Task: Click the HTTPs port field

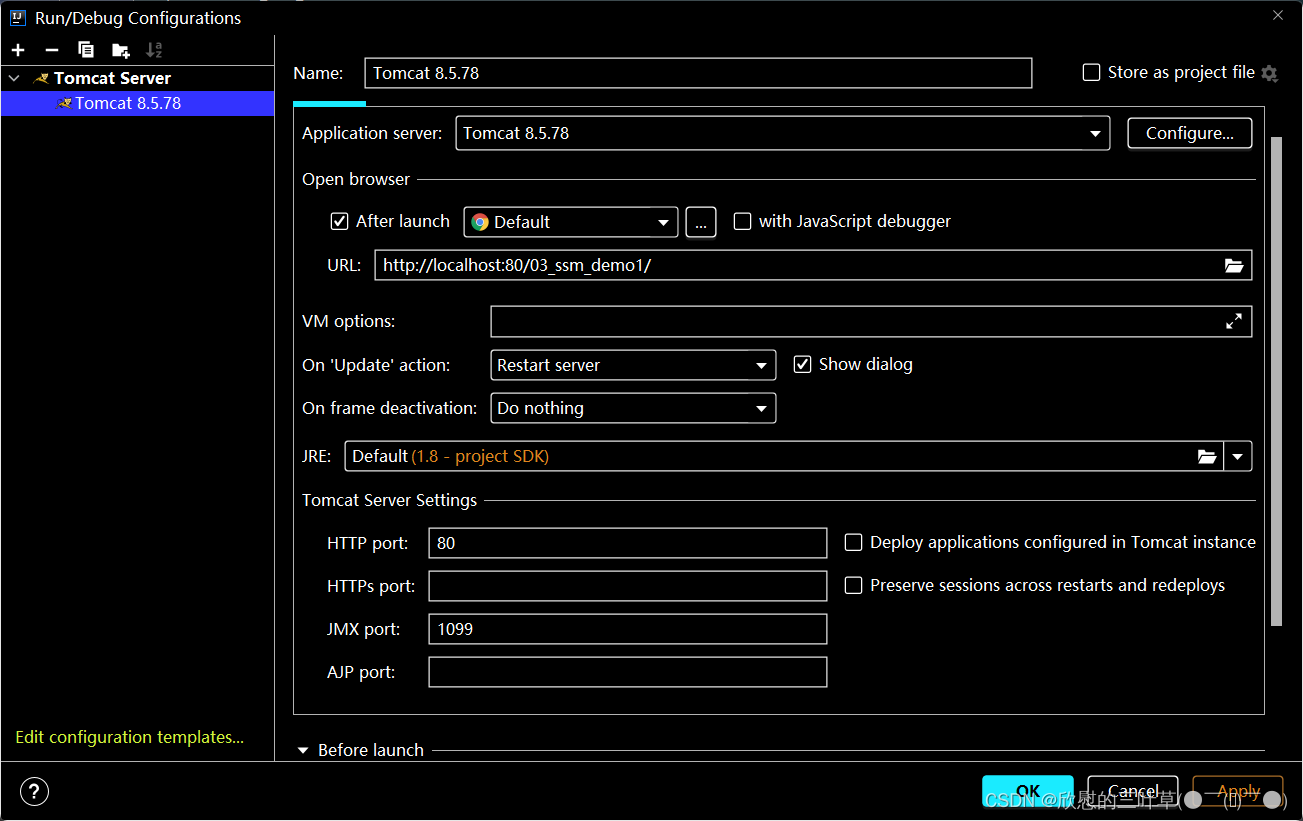Action: (628, 586)
